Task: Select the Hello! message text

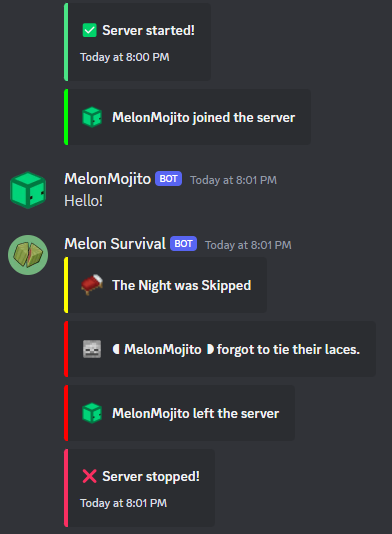Action: tap(83, 201)
